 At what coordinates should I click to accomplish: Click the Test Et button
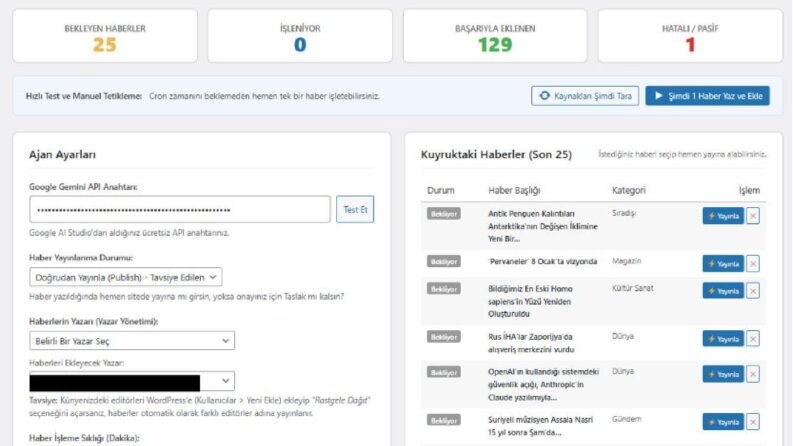tap(355, 209)
